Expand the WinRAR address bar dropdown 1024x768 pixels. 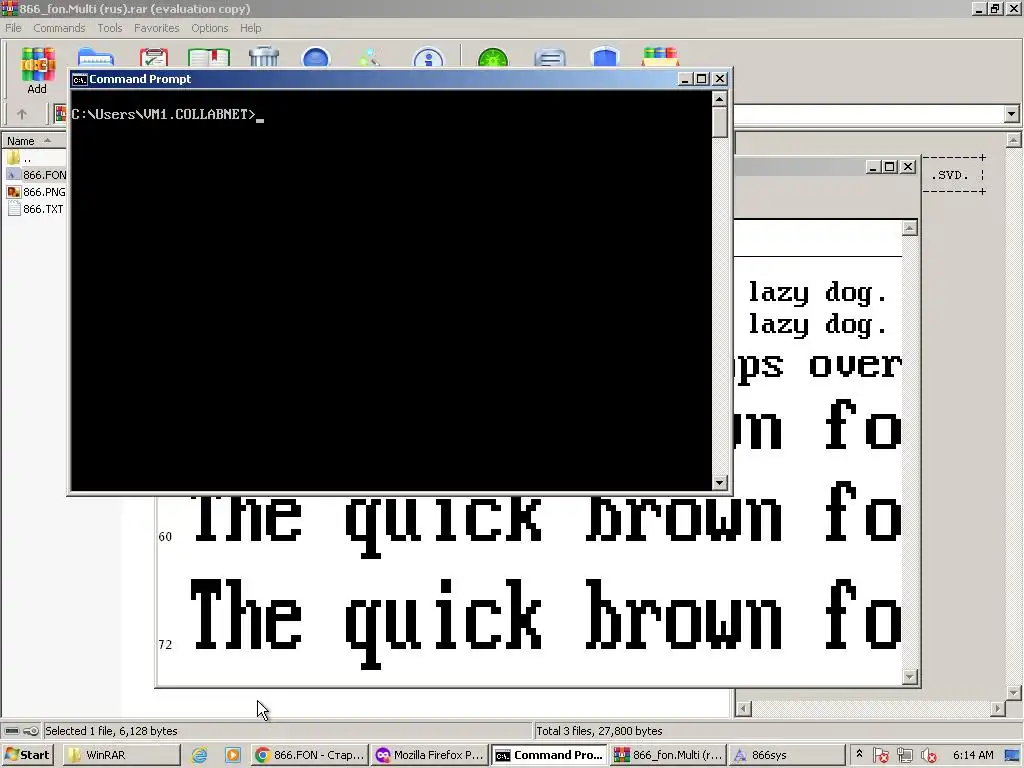[1012, 114]
